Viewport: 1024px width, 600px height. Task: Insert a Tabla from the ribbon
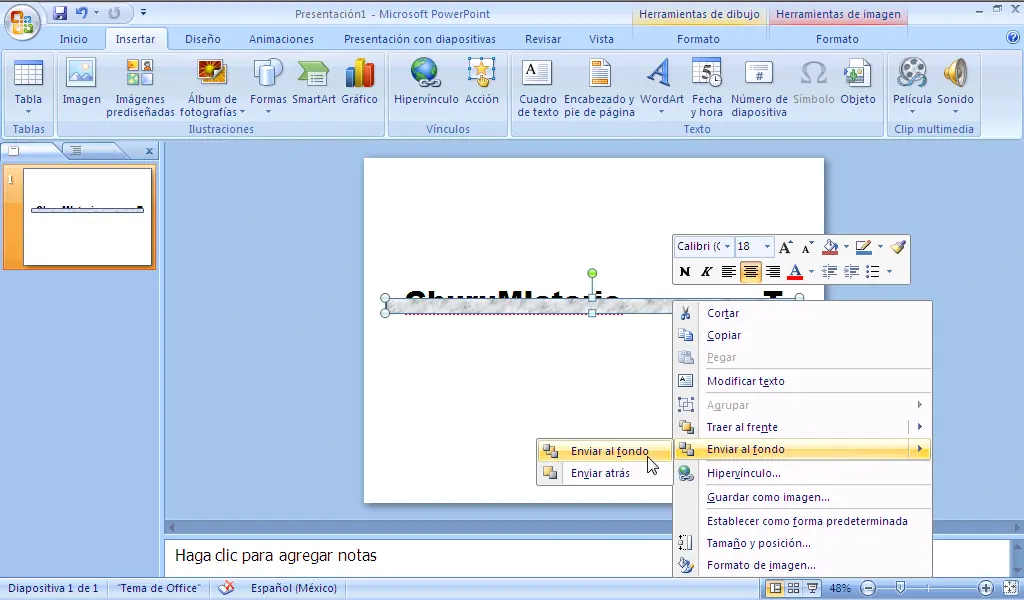click(x=28, y=88)
